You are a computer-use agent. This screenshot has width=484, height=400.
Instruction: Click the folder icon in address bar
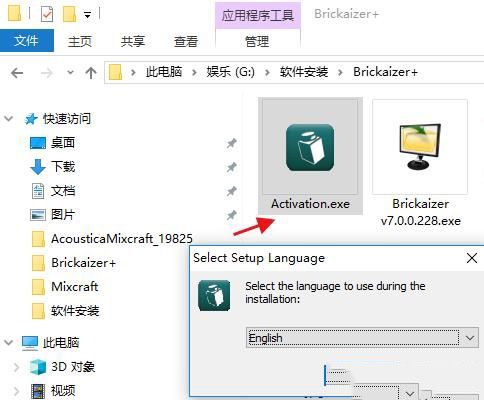(x=115, y=72)
